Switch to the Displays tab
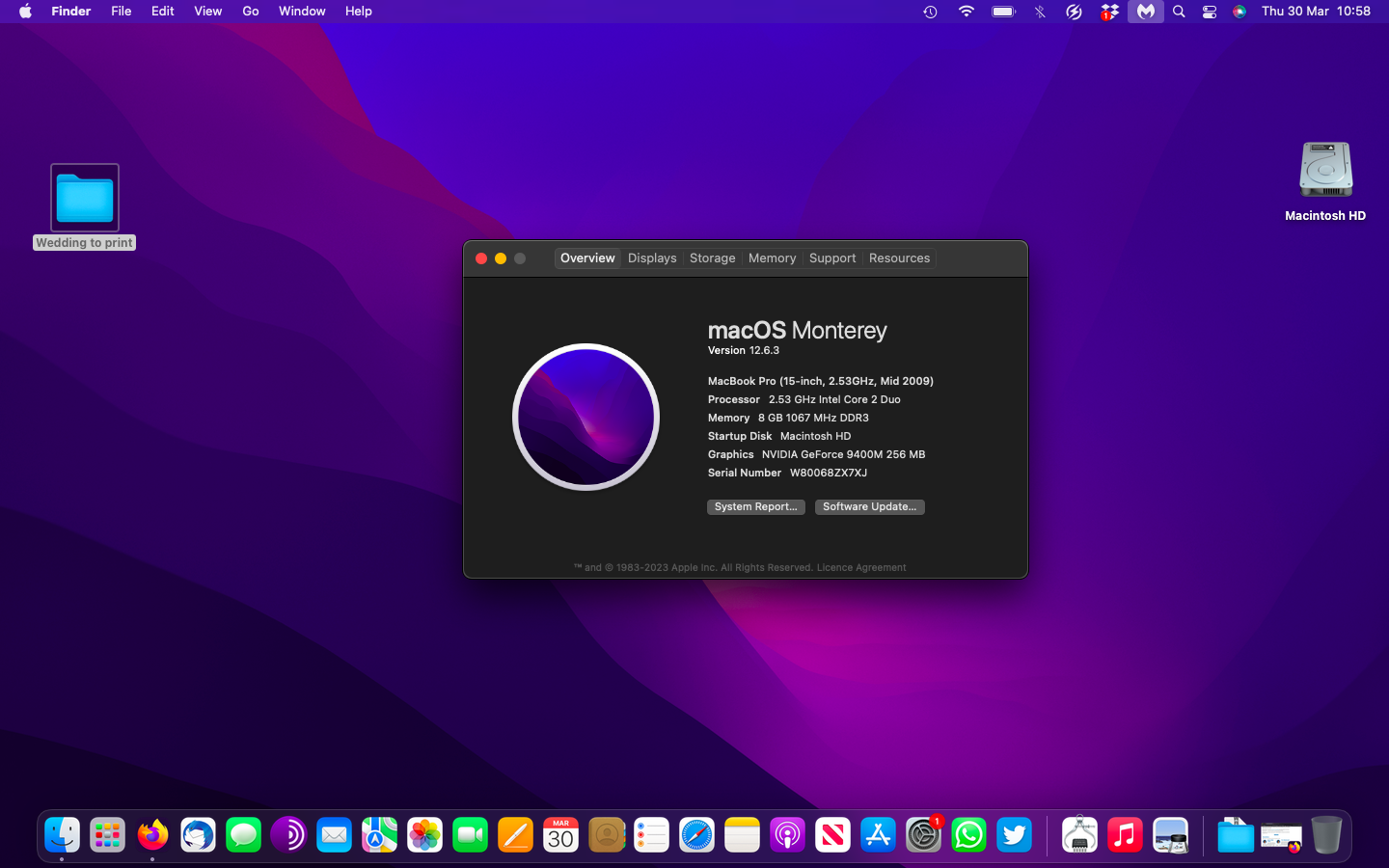1389x868 pixels. (652, 258)
